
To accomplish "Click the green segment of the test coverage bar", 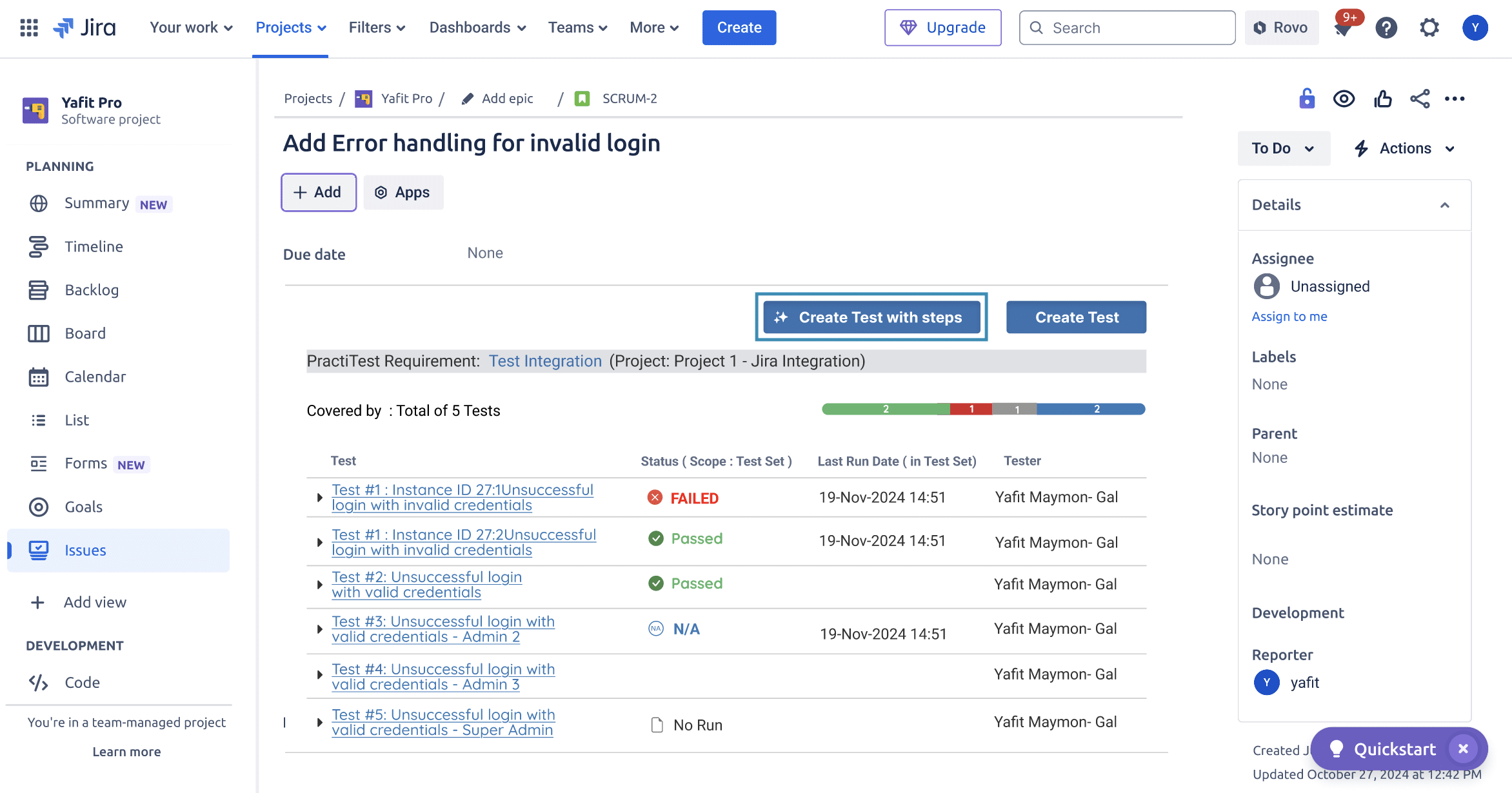I will 886,408.
